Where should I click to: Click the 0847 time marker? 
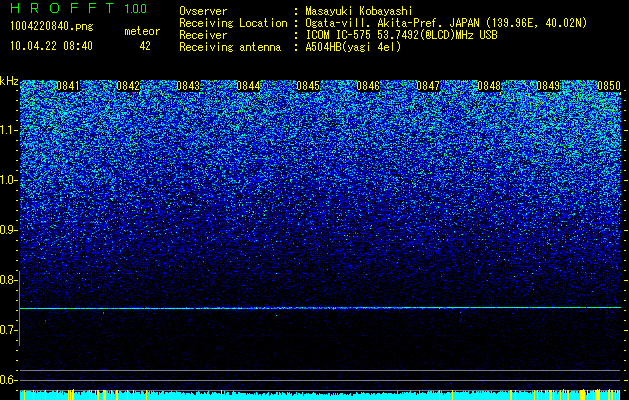click(x=428, y=86)
